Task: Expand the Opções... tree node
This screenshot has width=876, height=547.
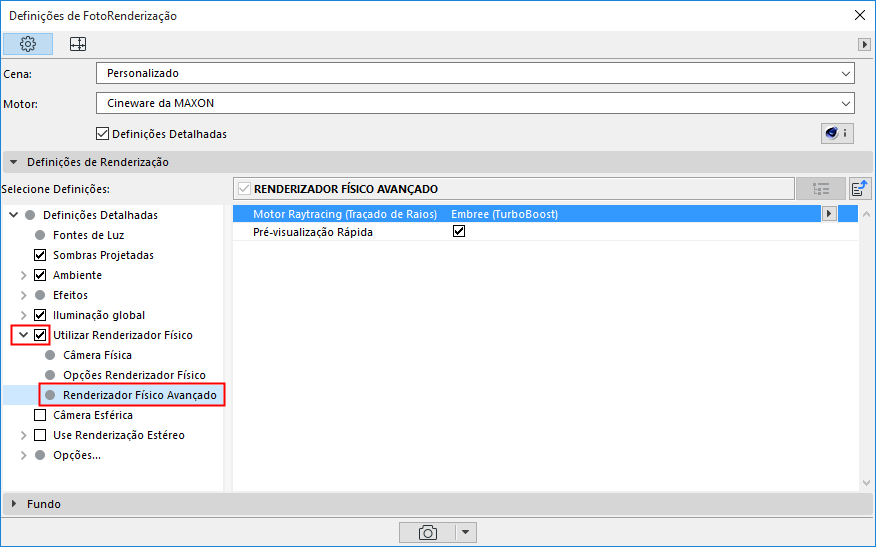Action: pos(23,455)
